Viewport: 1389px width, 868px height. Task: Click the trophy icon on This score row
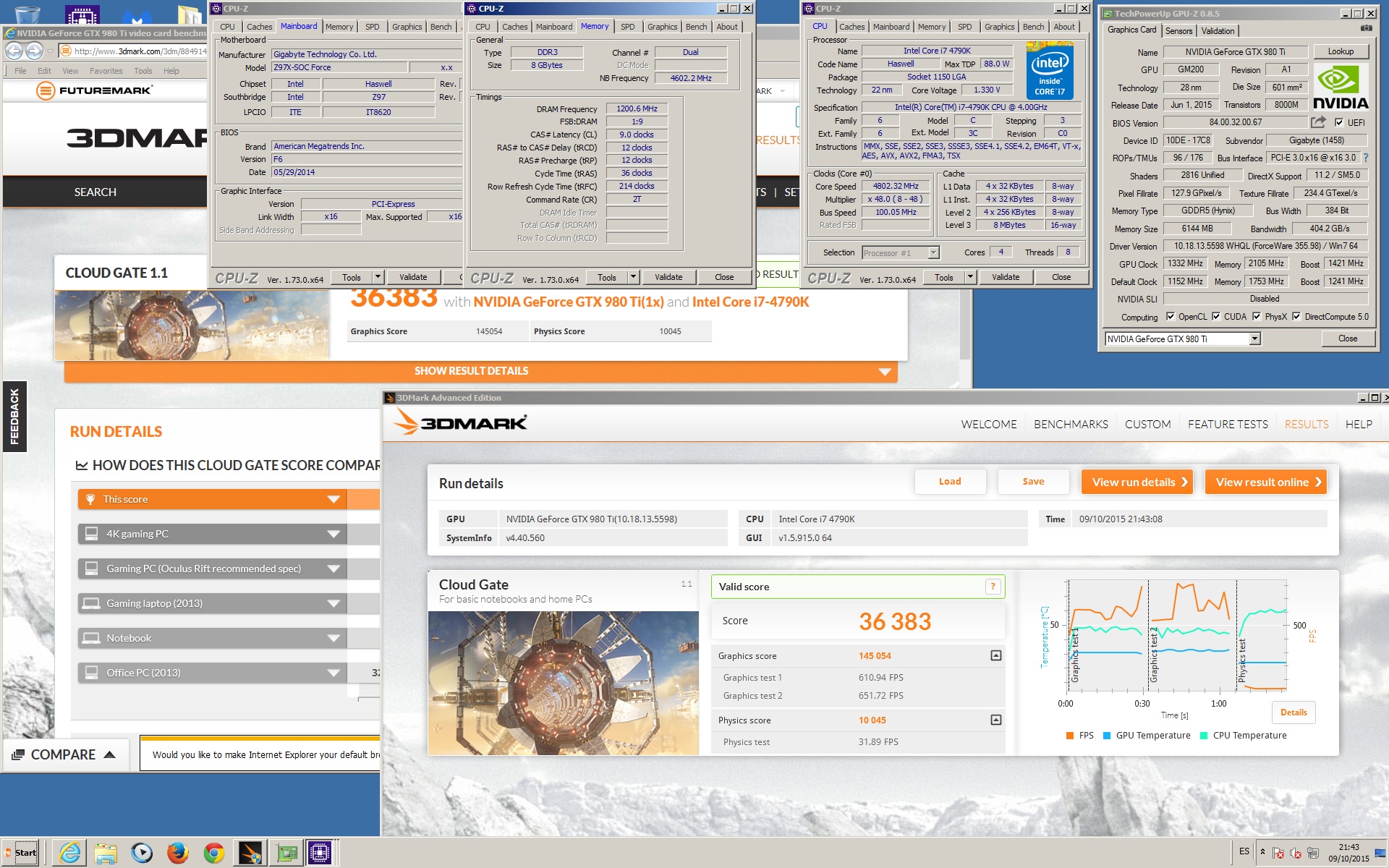[90, 499]
